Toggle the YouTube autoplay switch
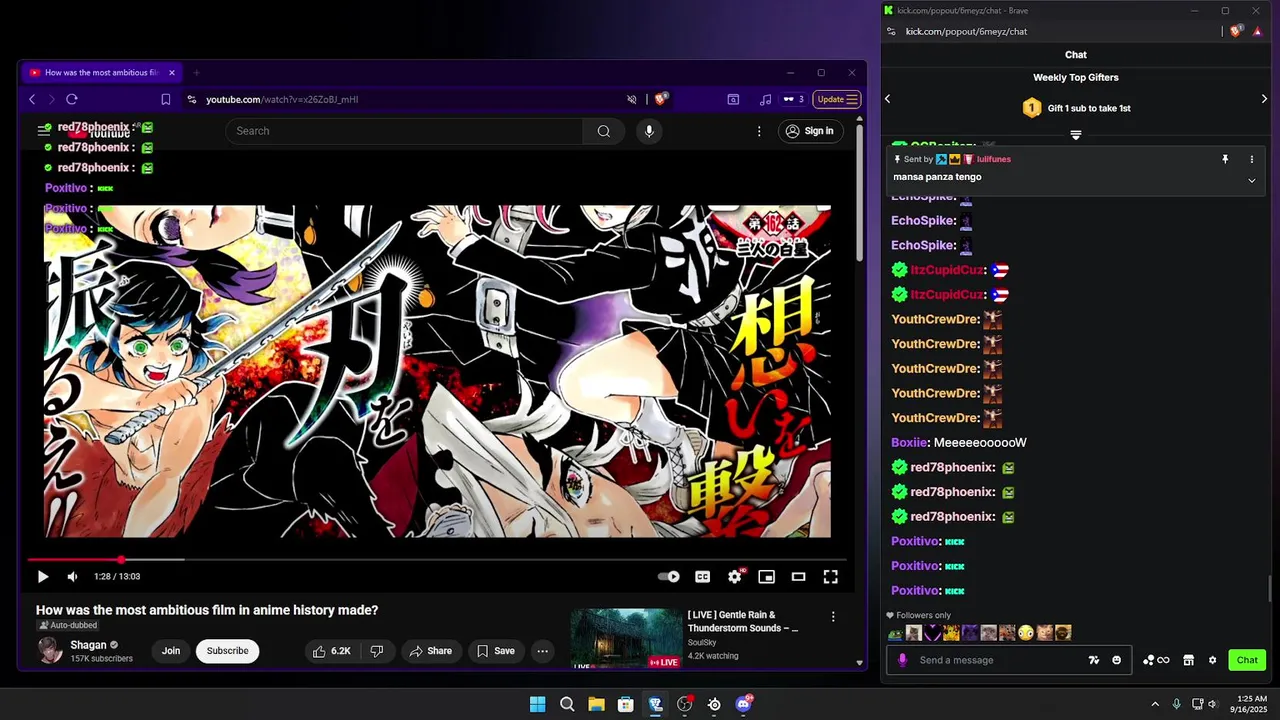 [x=669, y=577]
